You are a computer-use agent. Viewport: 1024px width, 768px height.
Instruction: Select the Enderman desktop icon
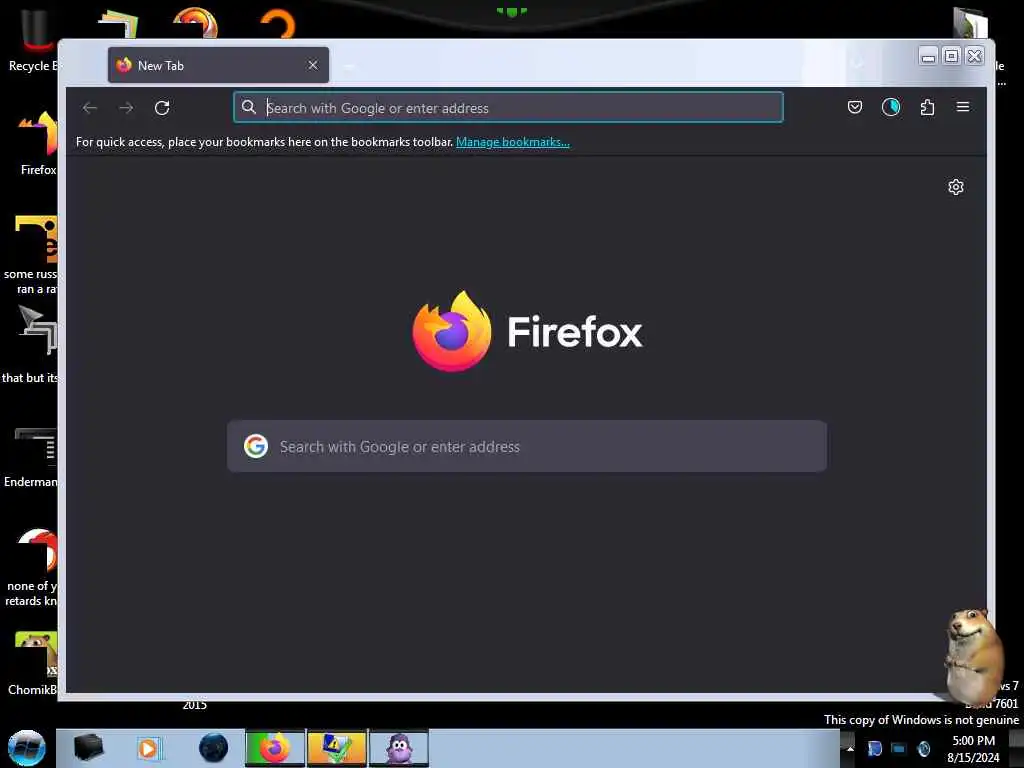pos(31,457)
